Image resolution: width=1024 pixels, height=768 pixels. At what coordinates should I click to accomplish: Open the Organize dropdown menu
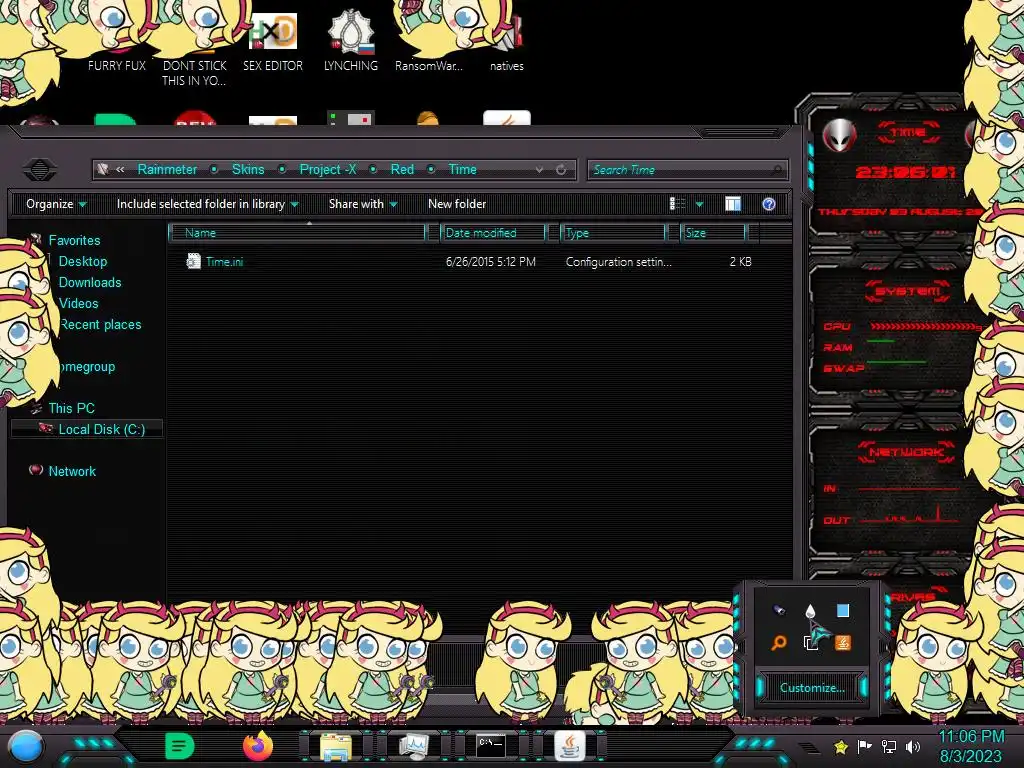click(x=56, y=204)
